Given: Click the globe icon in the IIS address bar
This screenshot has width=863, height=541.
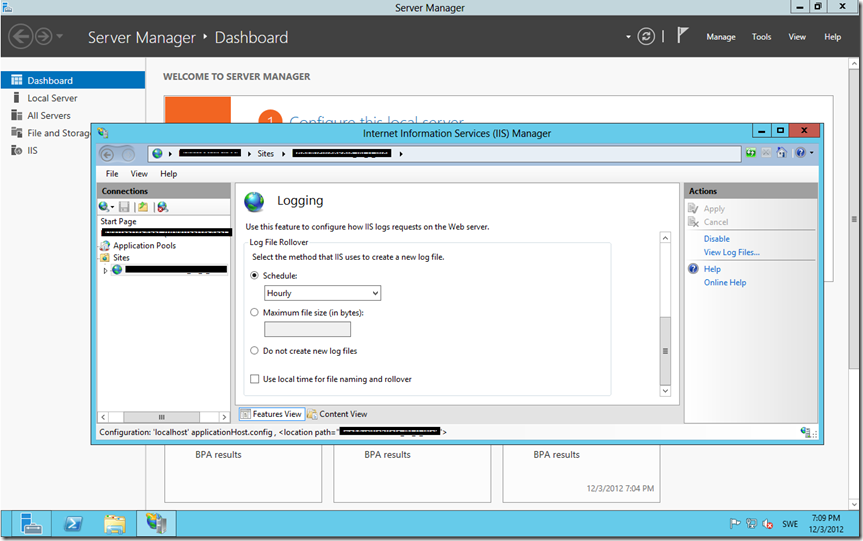Looking at the screenshot, I should pos(157,154).
